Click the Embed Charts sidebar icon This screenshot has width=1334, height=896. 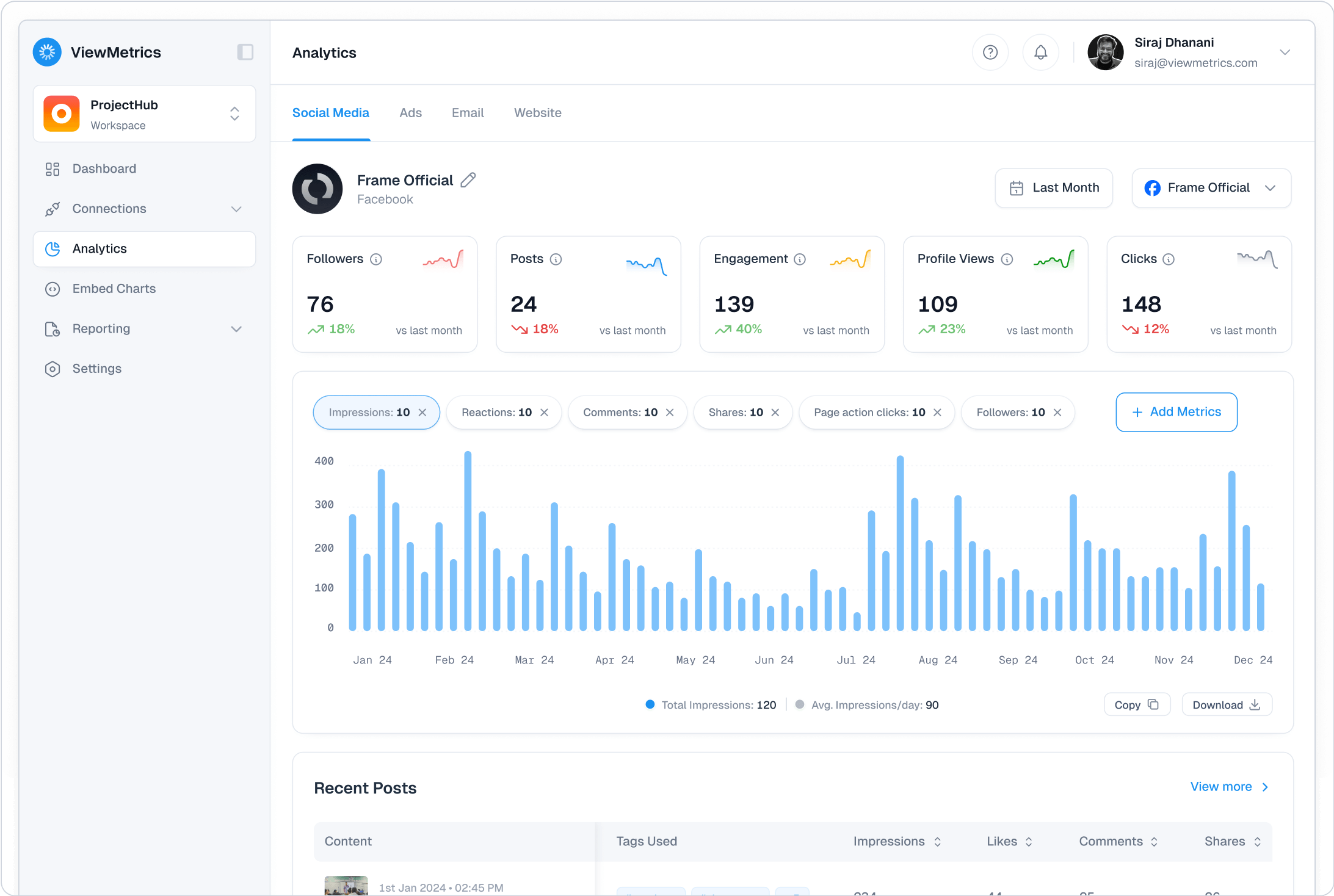pyautogui.click(x=53, y=289)
